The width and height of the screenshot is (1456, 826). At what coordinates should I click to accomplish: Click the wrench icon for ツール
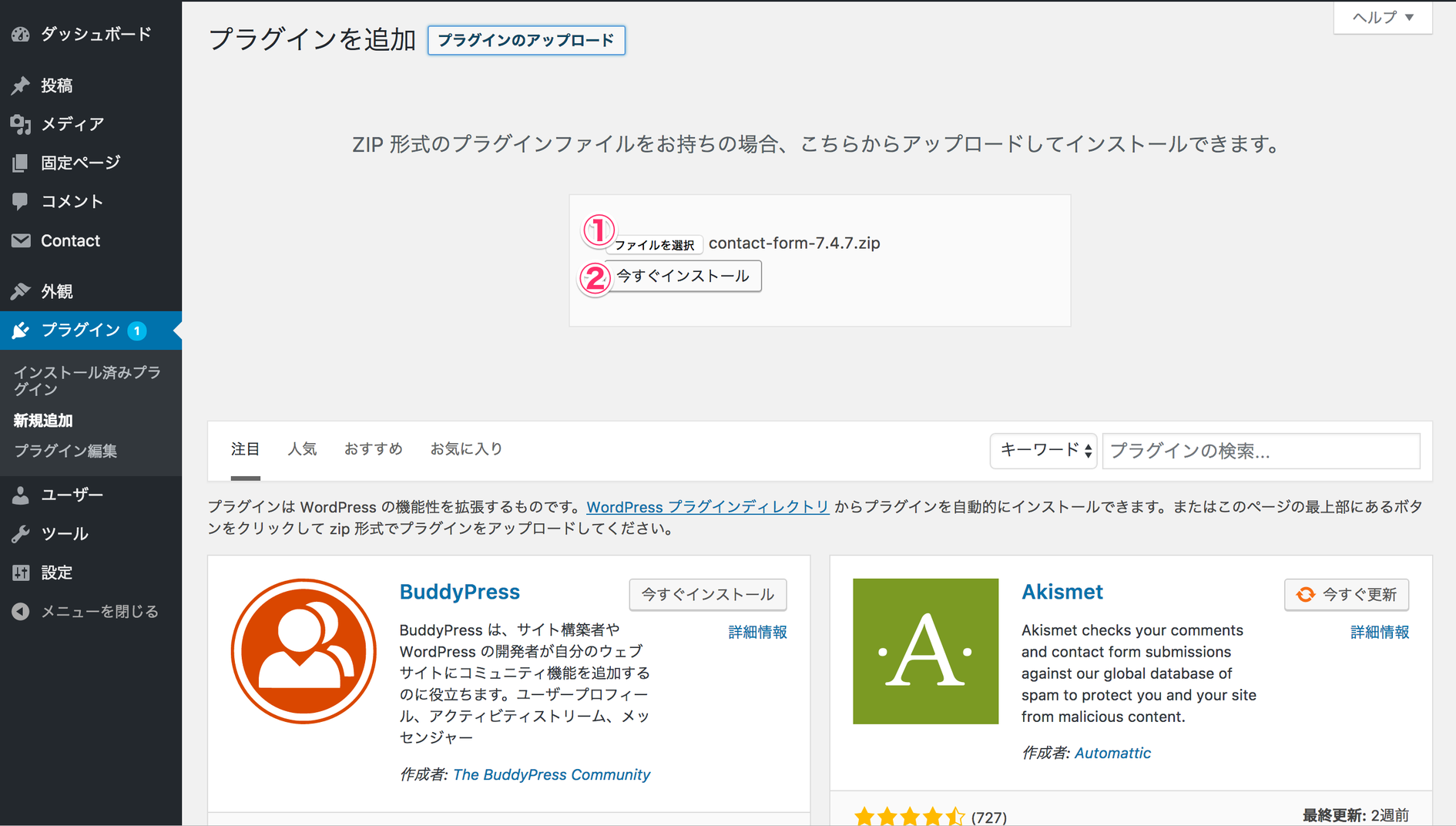tap(21, 533)
